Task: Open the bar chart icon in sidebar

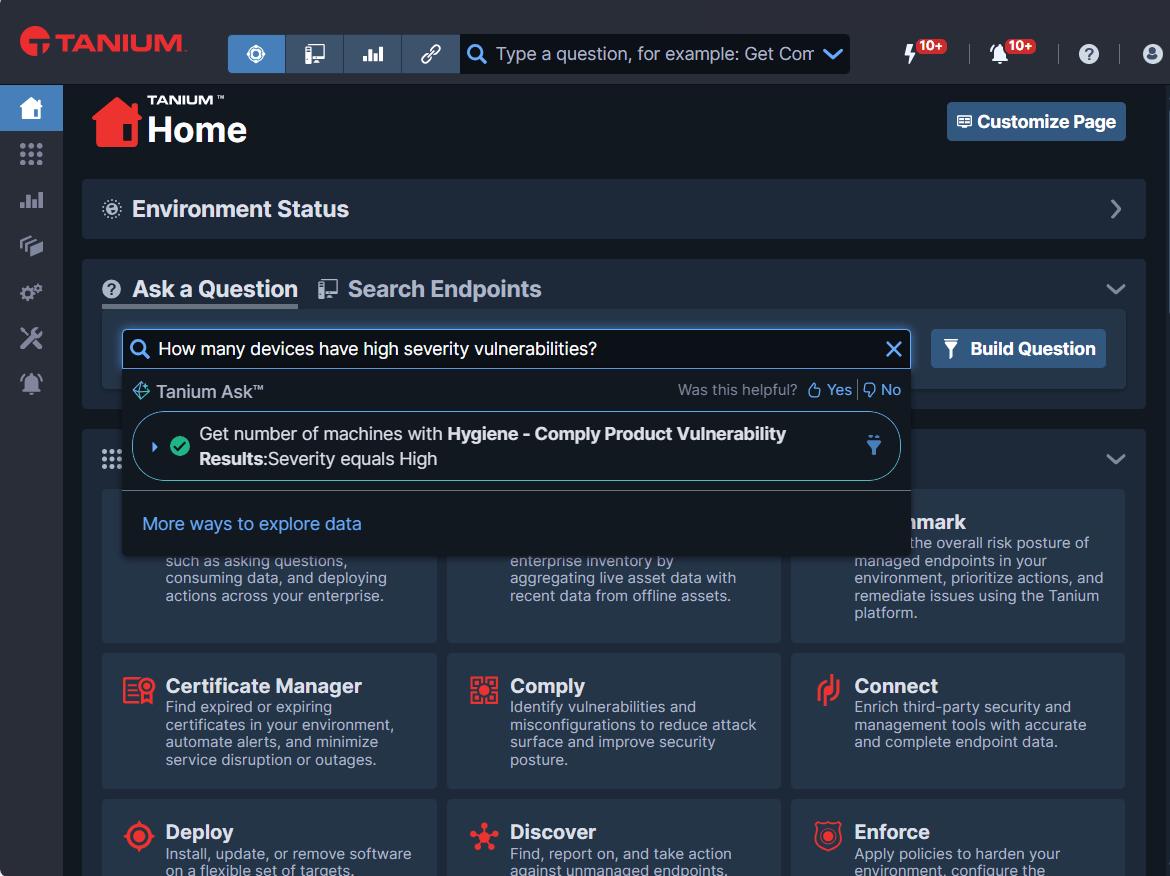Action: pyautogui.click(x=31, y=200)
